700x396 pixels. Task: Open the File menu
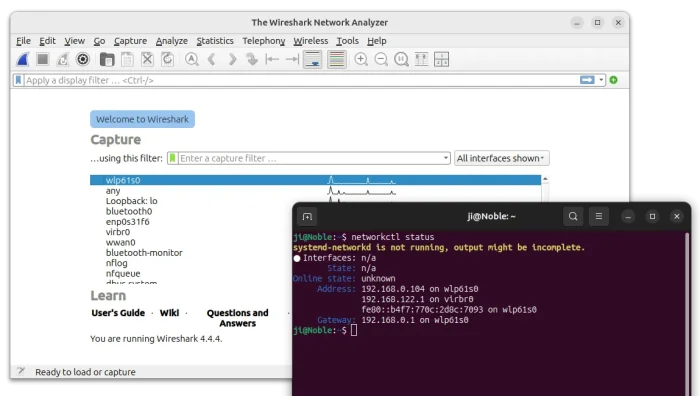click(23, 41)
